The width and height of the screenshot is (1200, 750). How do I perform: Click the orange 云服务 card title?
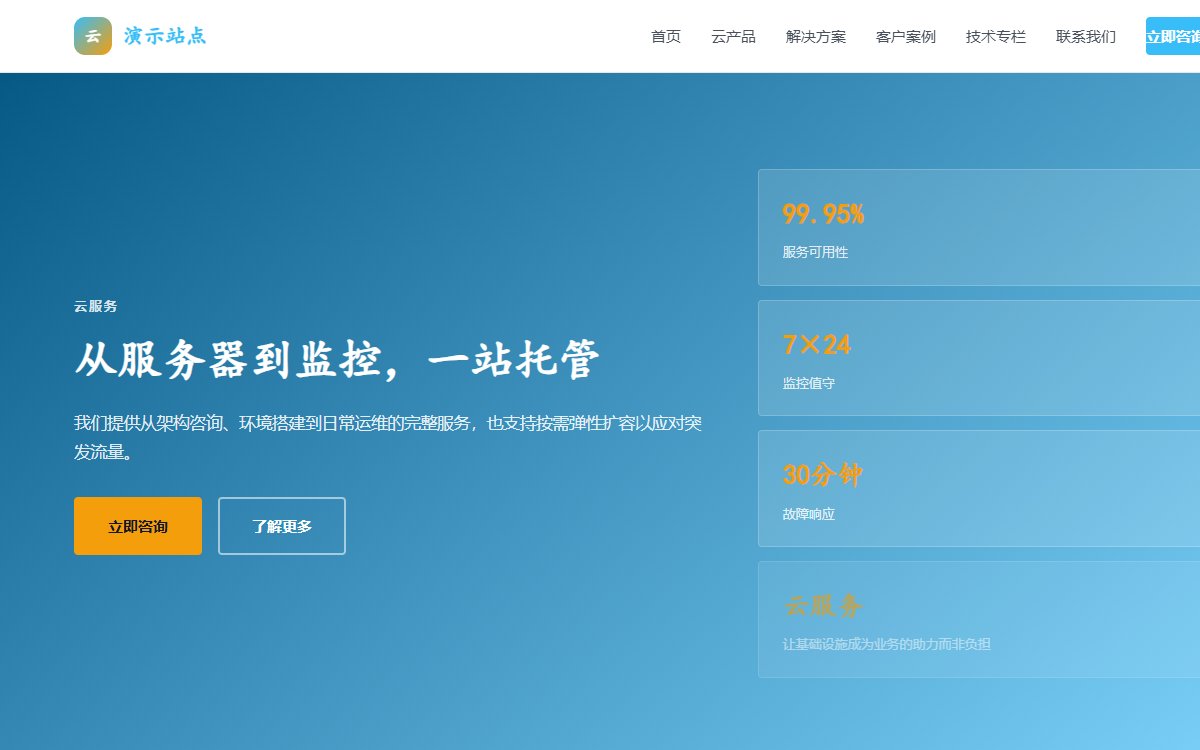(822, 606)
